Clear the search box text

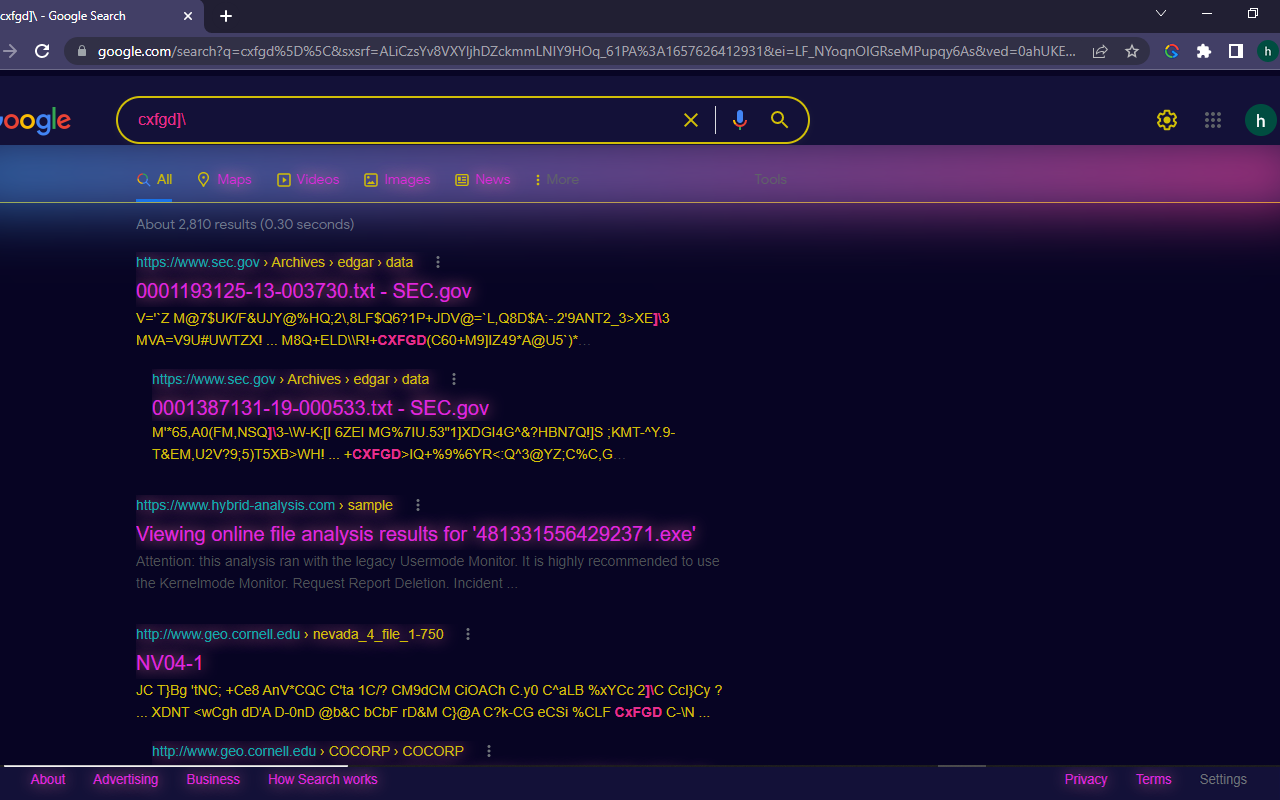point(690,120)
